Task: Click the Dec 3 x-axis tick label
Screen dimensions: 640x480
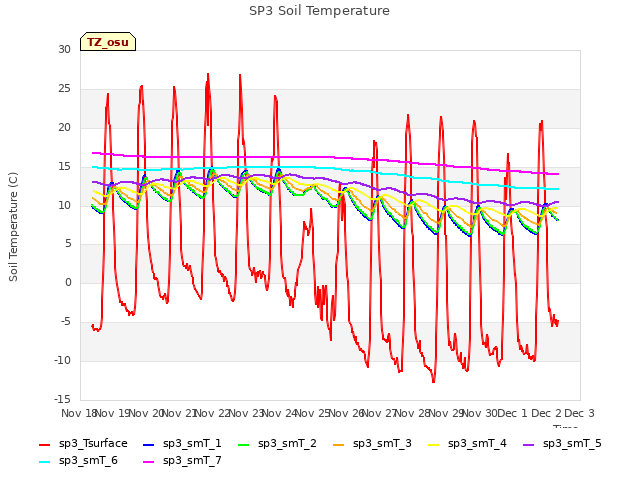Action: (579, 413)
